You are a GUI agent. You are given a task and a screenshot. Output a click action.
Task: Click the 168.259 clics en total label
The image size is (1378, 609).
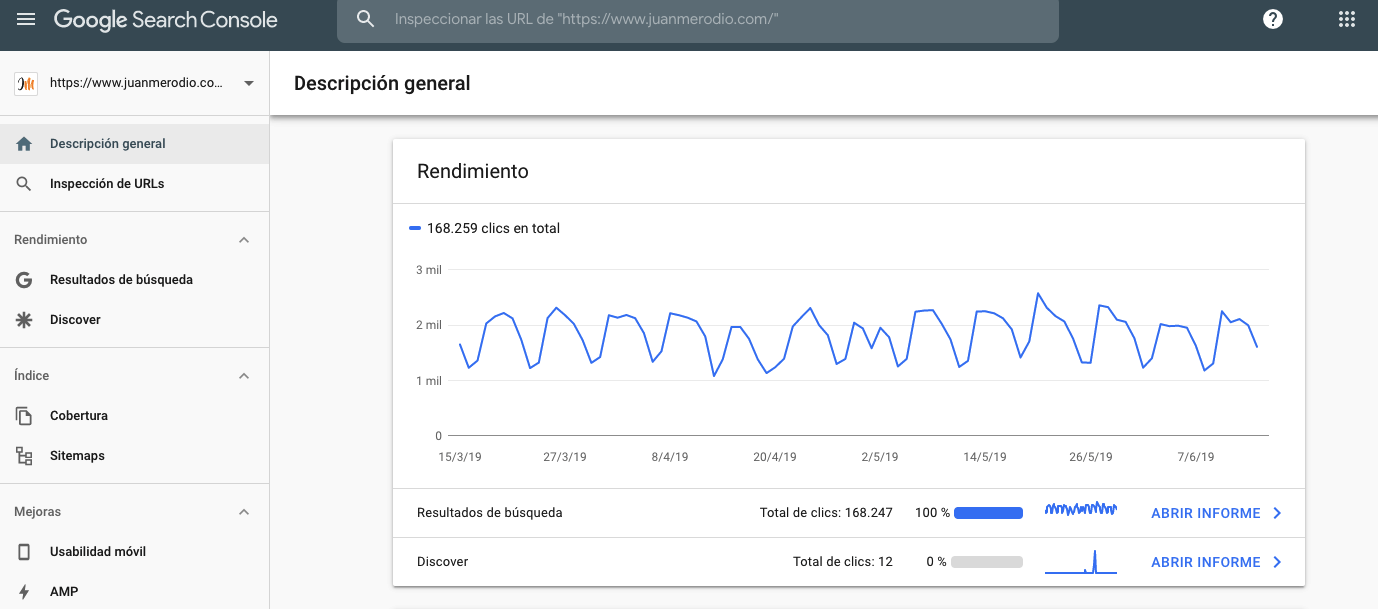493,229
